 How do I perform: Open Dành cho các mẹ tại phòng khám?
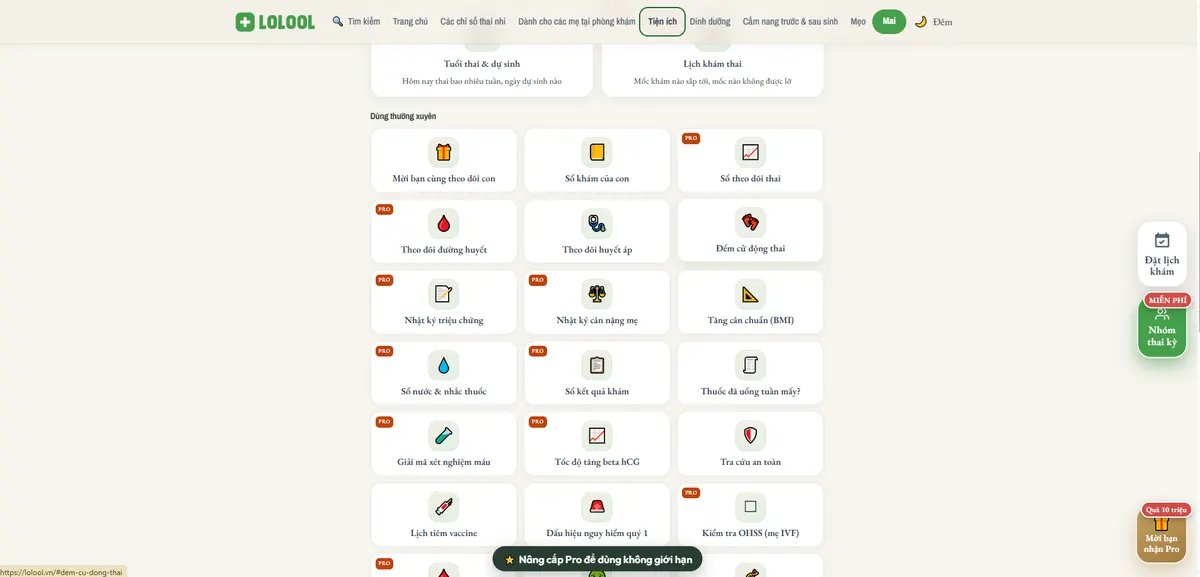[577, 21]
